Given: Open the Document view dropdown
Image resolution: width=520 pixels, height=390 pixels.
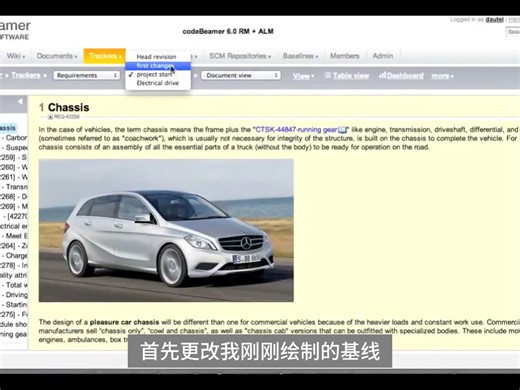Looking at the screenshot, I should point(241,75).
